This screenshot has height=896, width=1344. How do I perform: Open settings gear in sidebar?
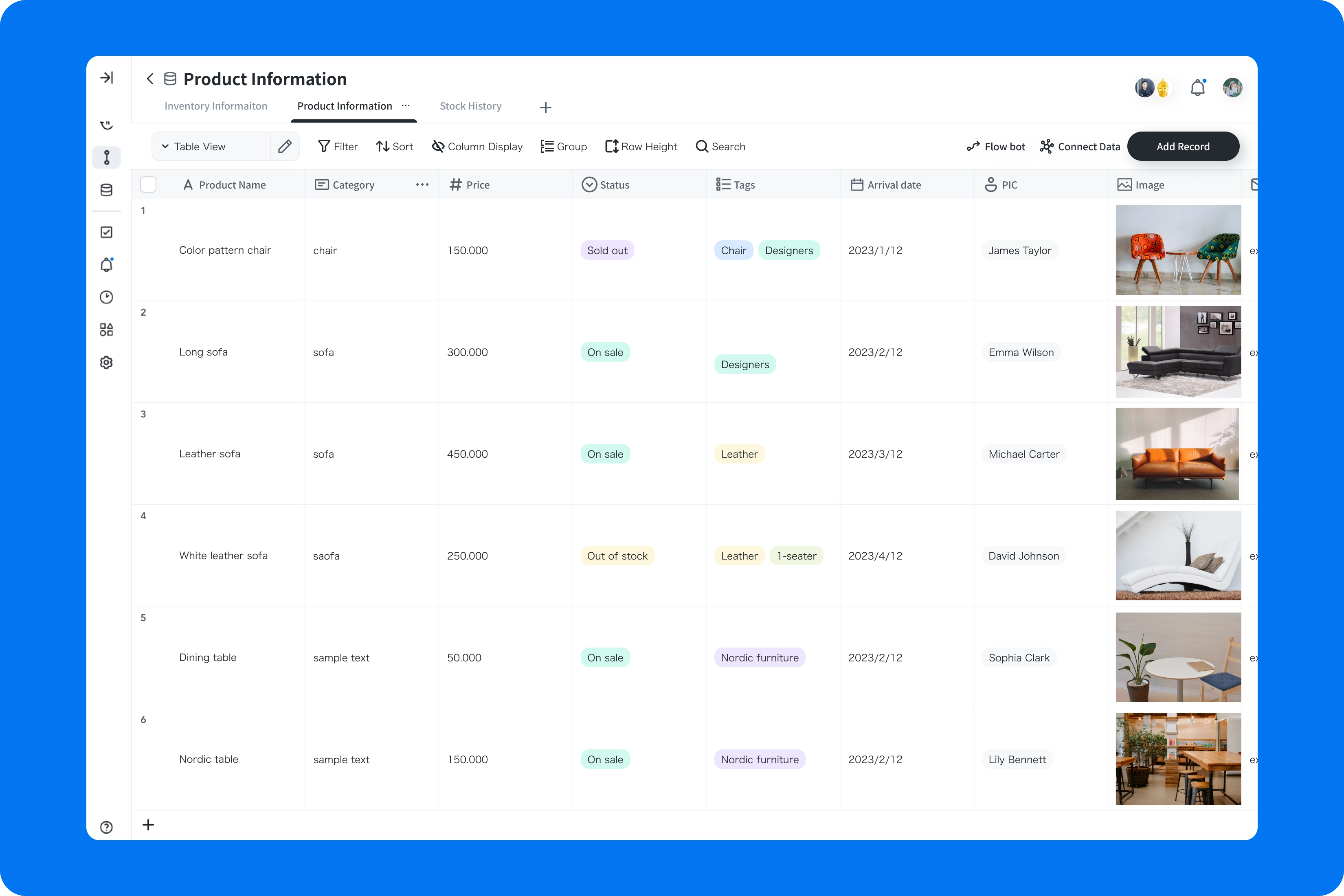pyautogui.click(x=106, y=362)
